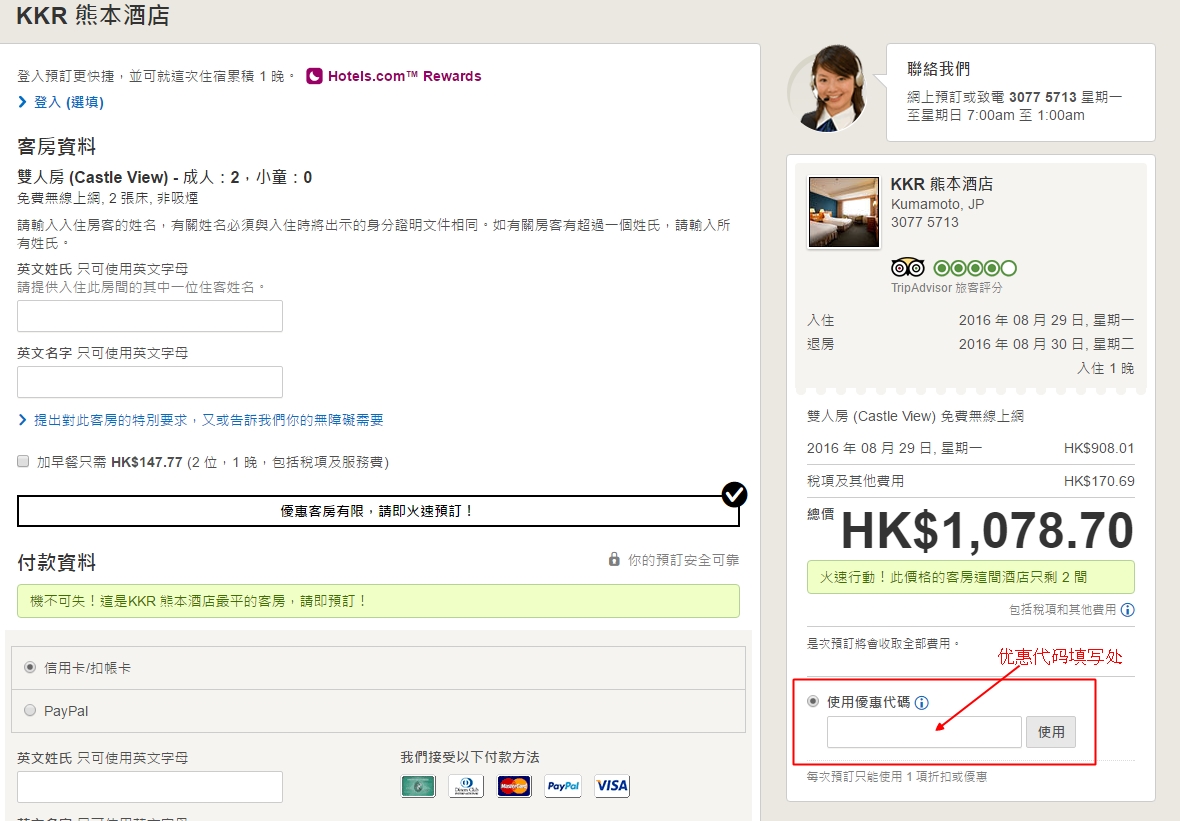Image resolution: width=1180 pixels, height=821 pixels.
Task: Click the American Express card icon
Action: [x=418, y=786]
